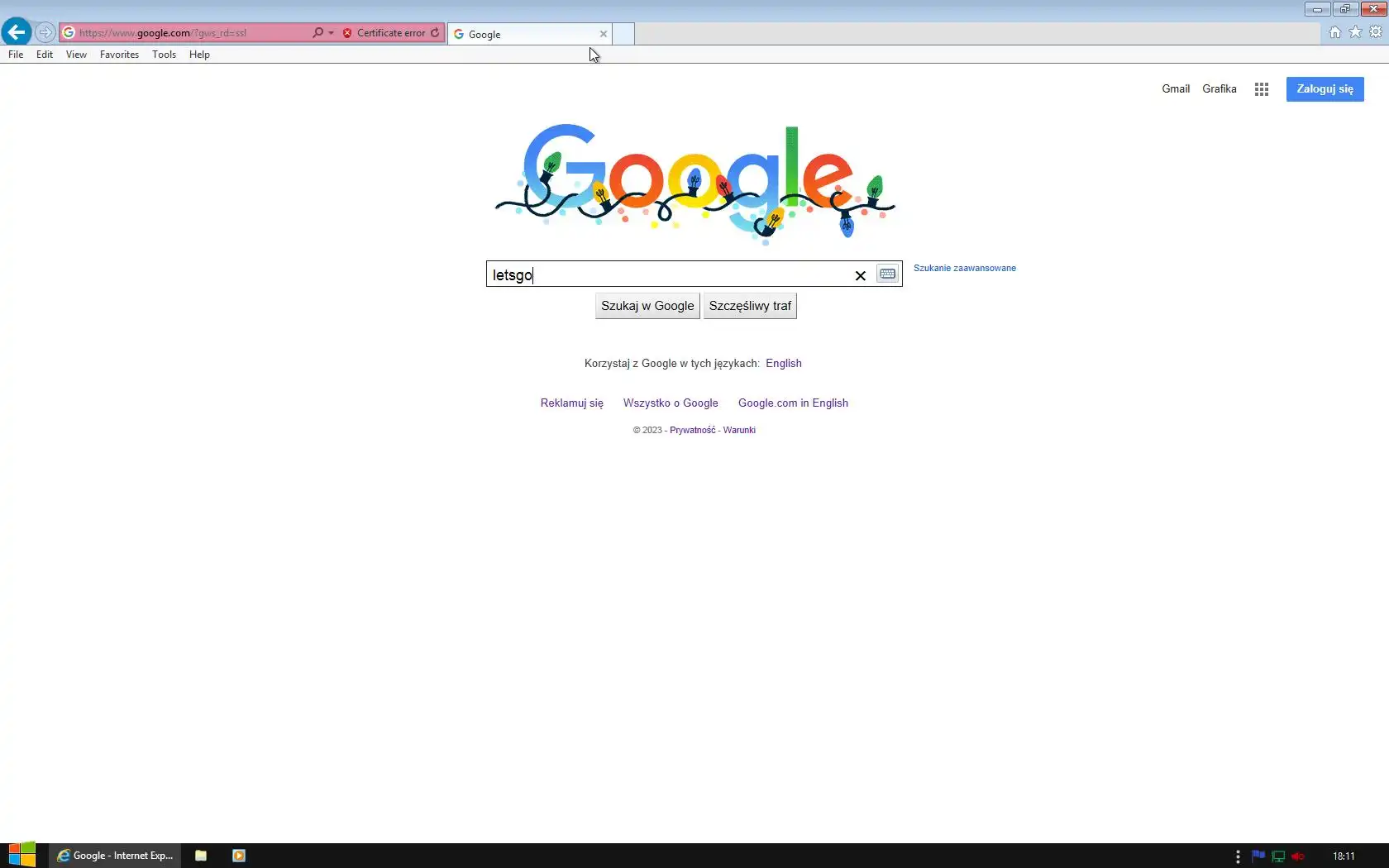Open the Windows Start button
Image resolution: width=1389 pixels, height=868 pixels.
coord(22,855)
